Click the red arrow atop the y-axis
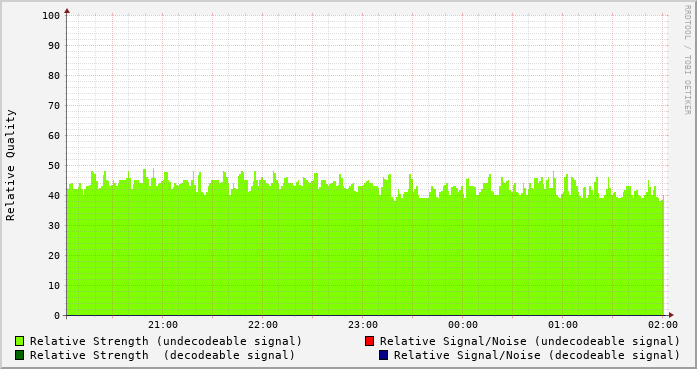 point(67,11)
